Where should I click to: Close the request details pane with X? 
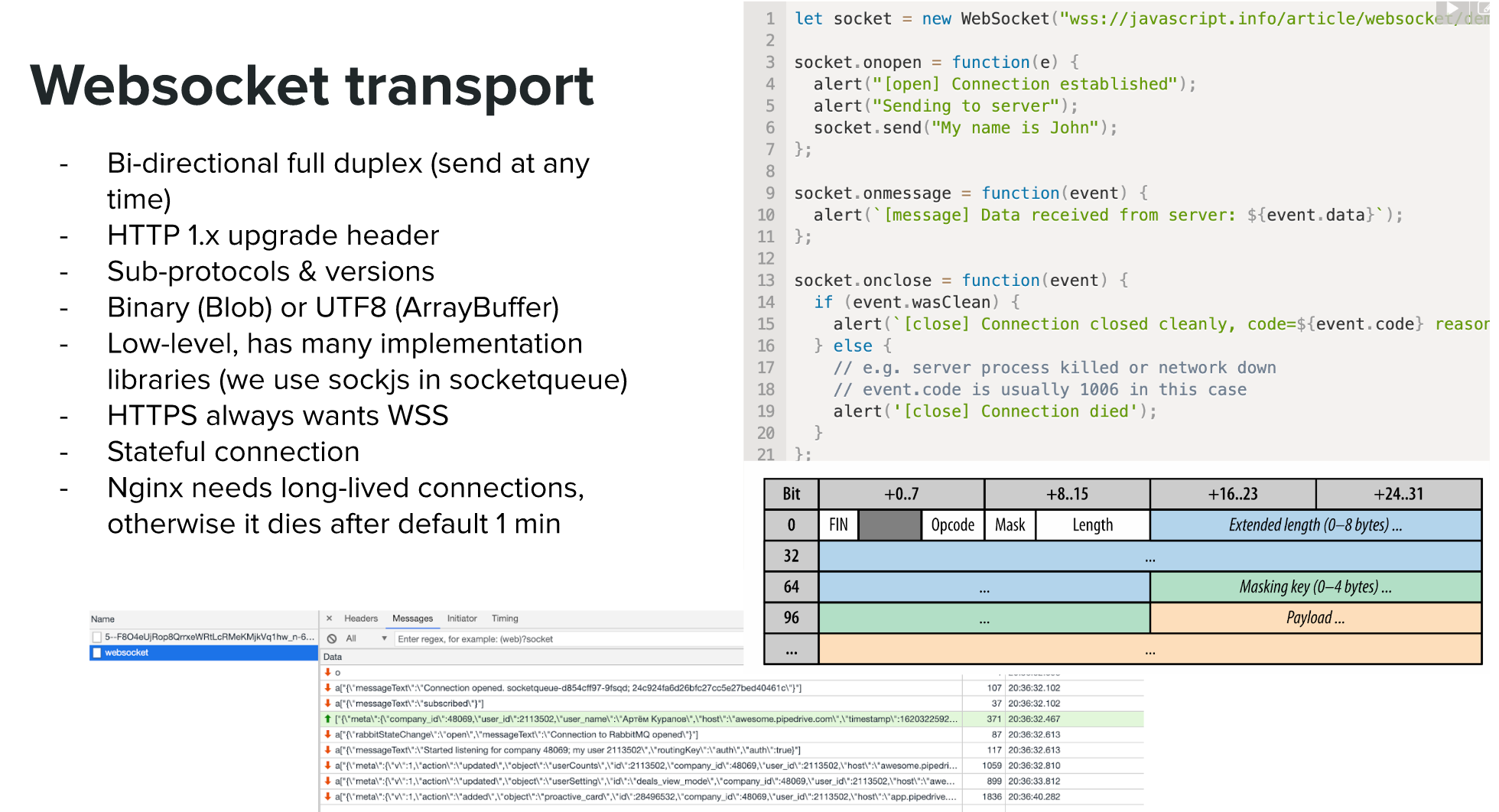pyautogui.click(x=329, y=619)
